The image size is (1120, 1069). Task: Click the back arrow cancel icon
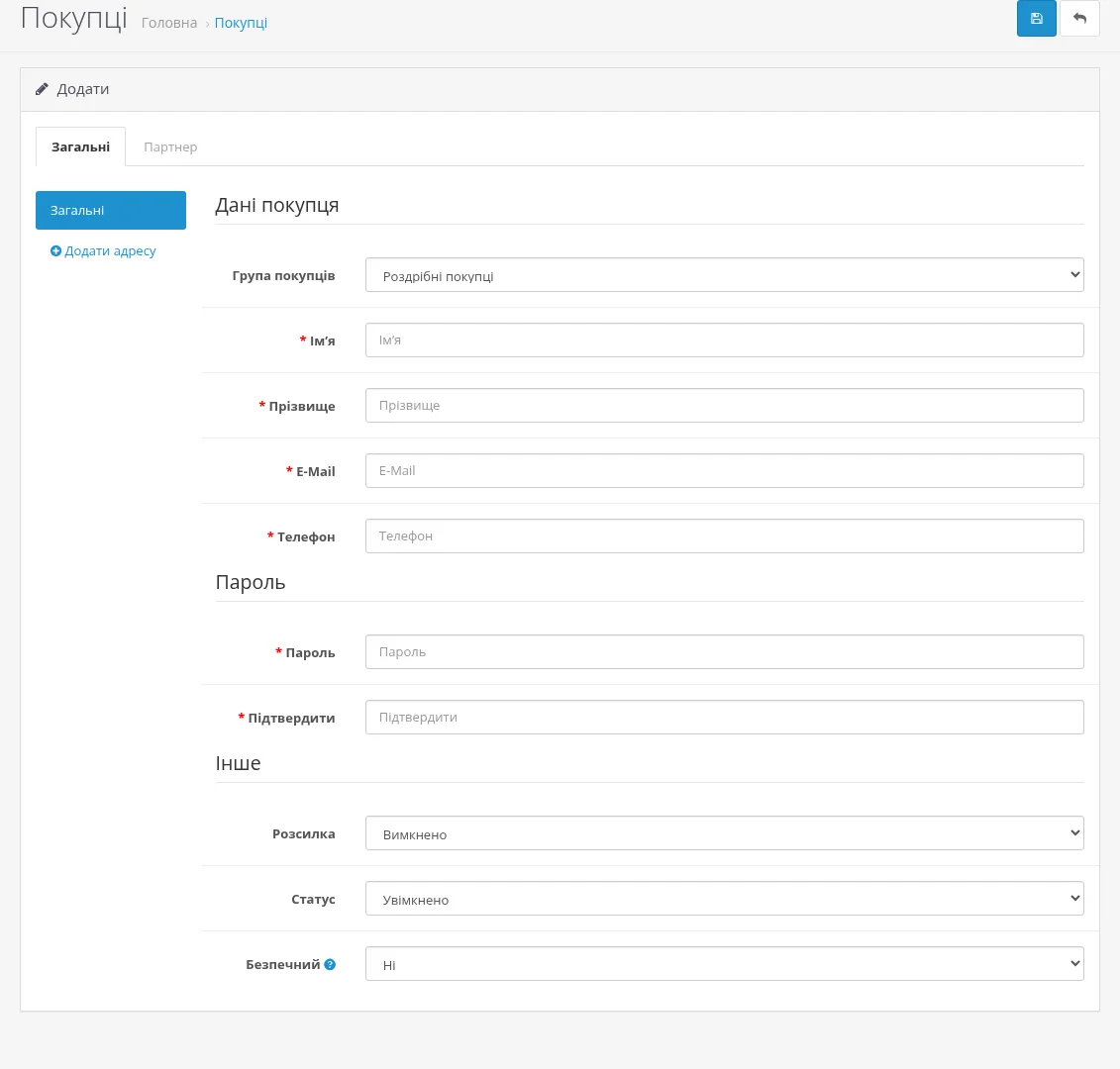click(1079, 19)
